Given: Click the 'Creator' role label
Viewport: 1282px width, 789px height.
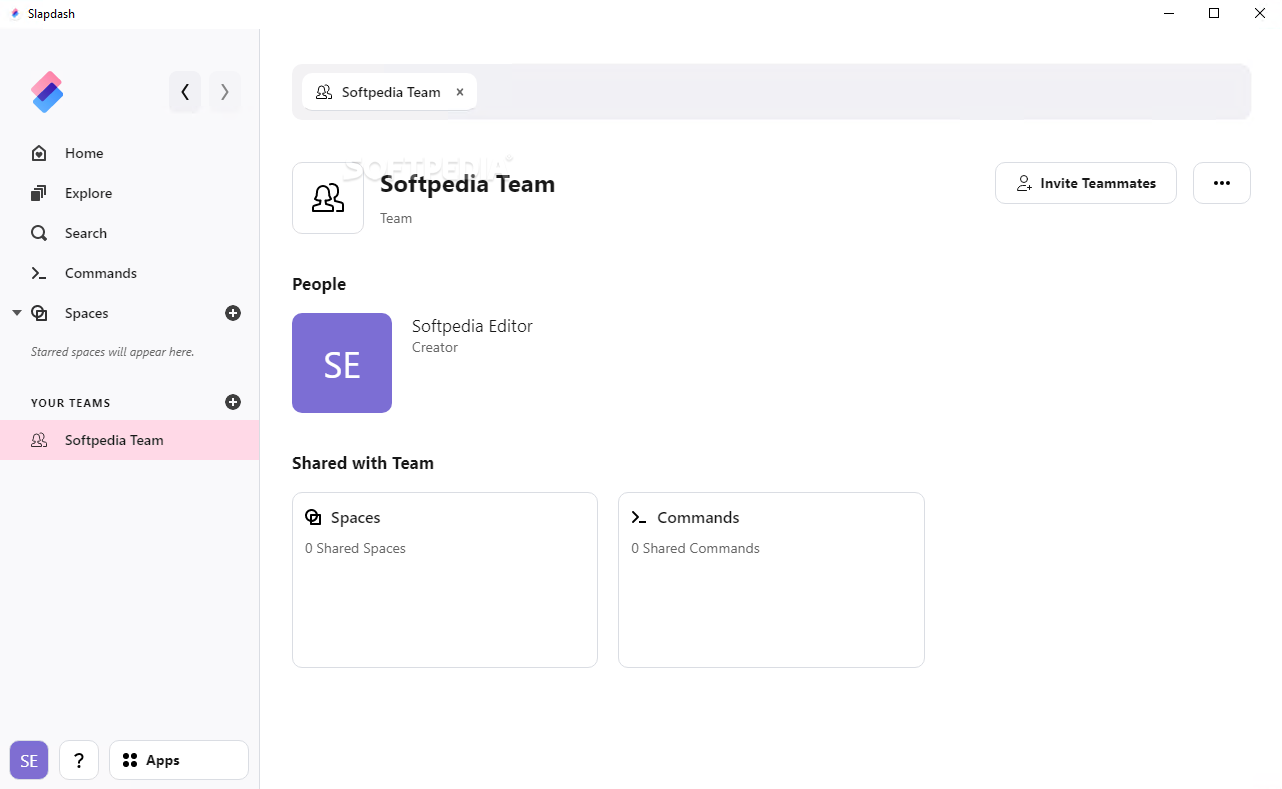Looking at the screenshot, I should [435, 347].
